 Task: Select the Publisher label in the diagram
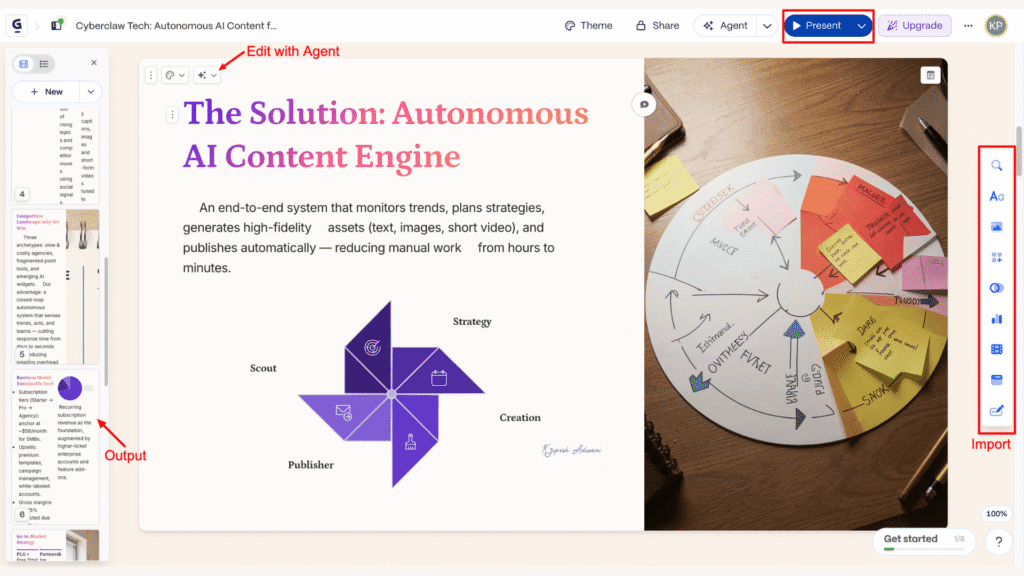point(311,465)
